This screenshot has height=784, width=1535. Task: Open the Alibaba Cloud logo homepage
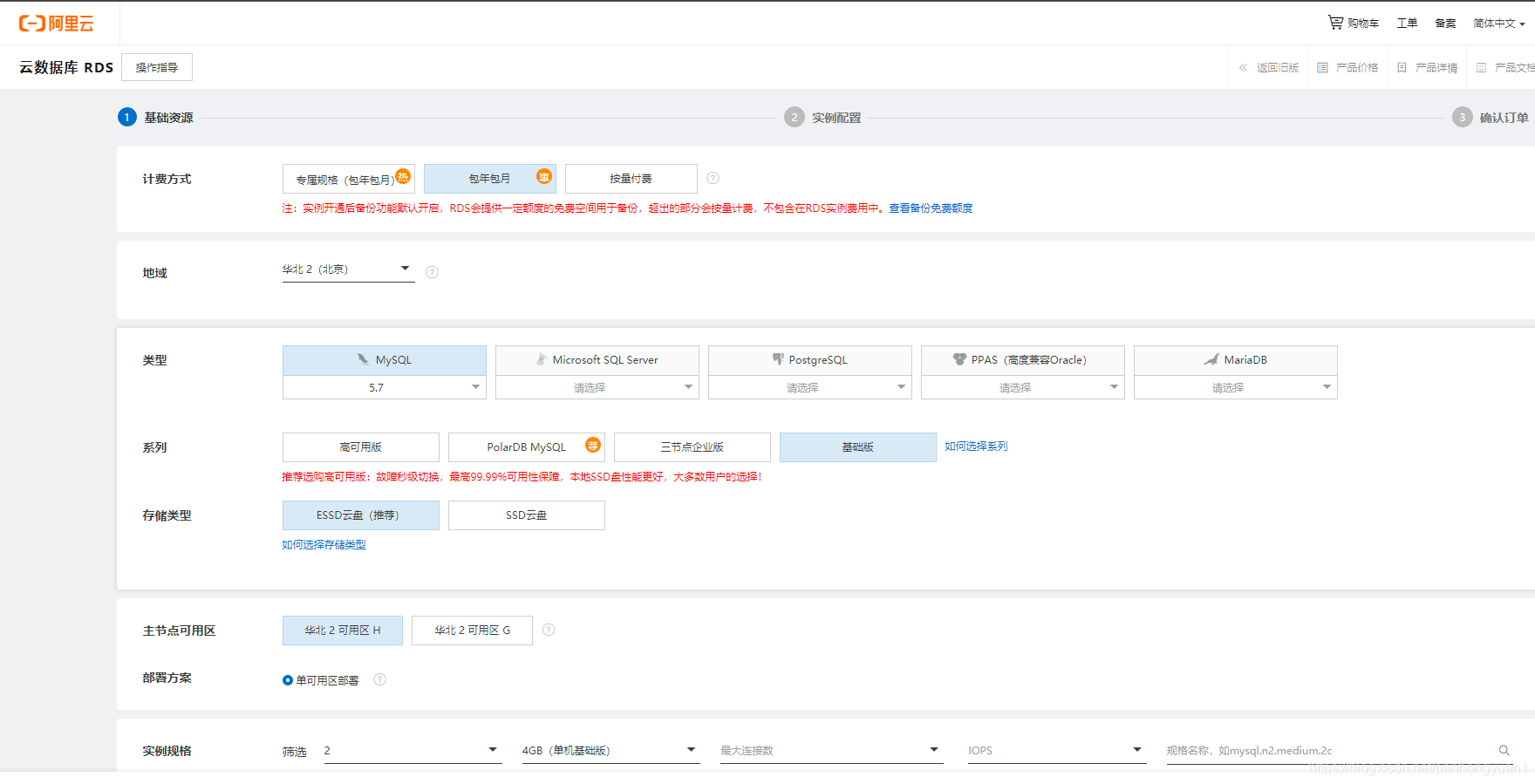click(x=57, y=24)
